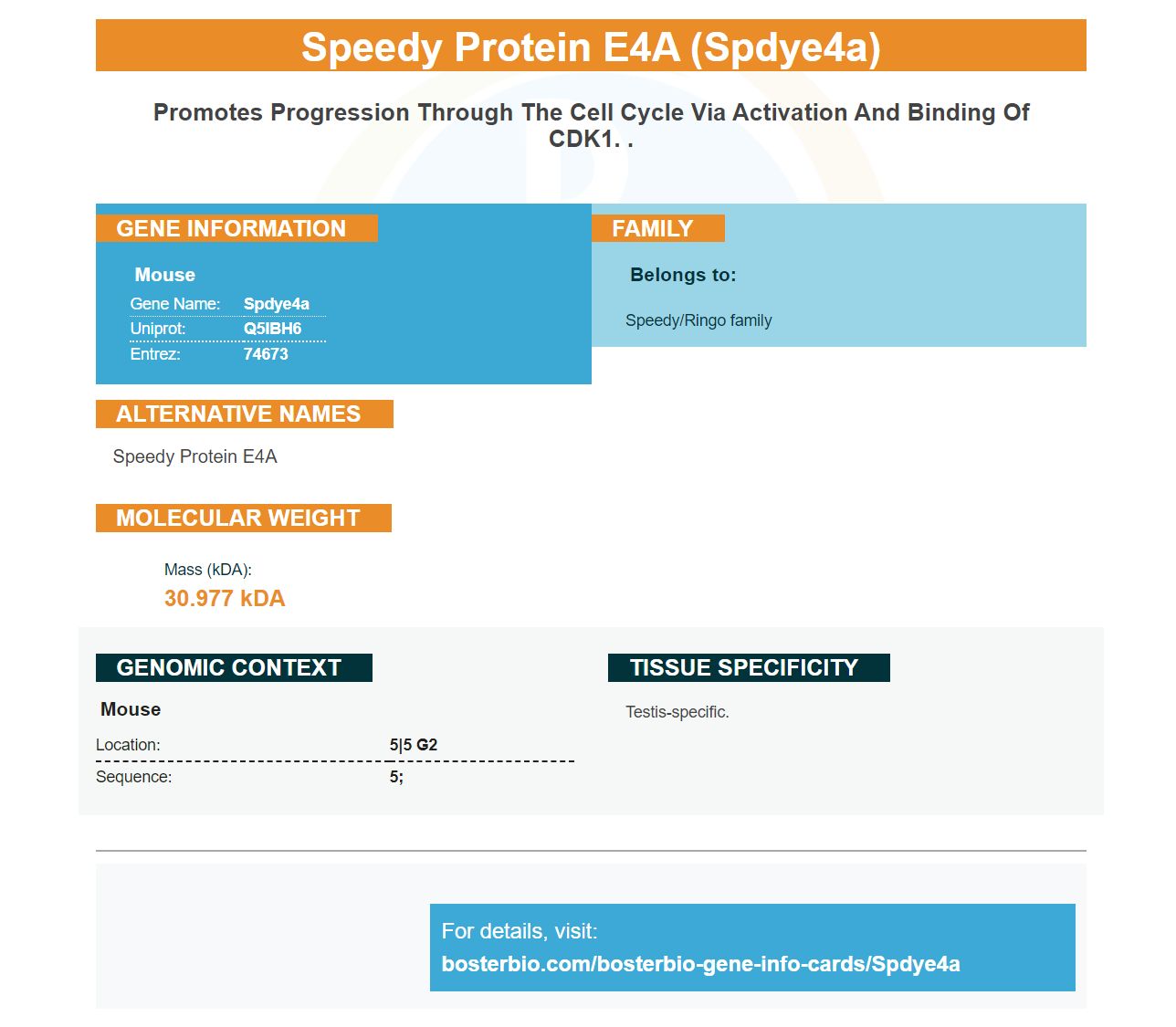
Task: Click the Speedy/Ringo family text
Action: pyautogui.click(x=698, y=320)
